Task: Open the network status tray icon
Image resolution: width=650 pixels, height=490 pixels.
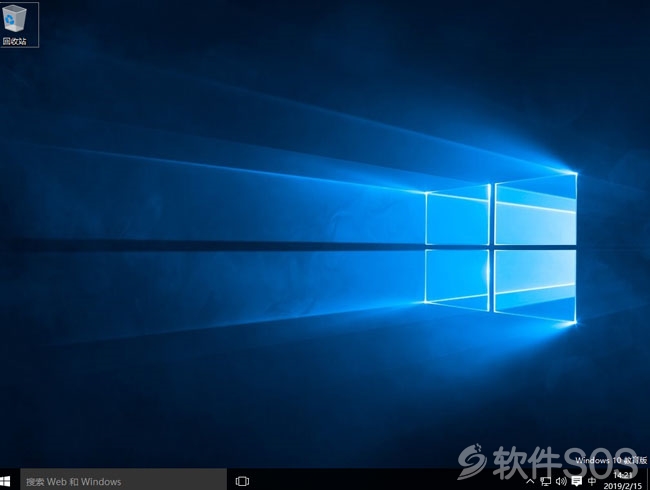Action: coord(545,481)
